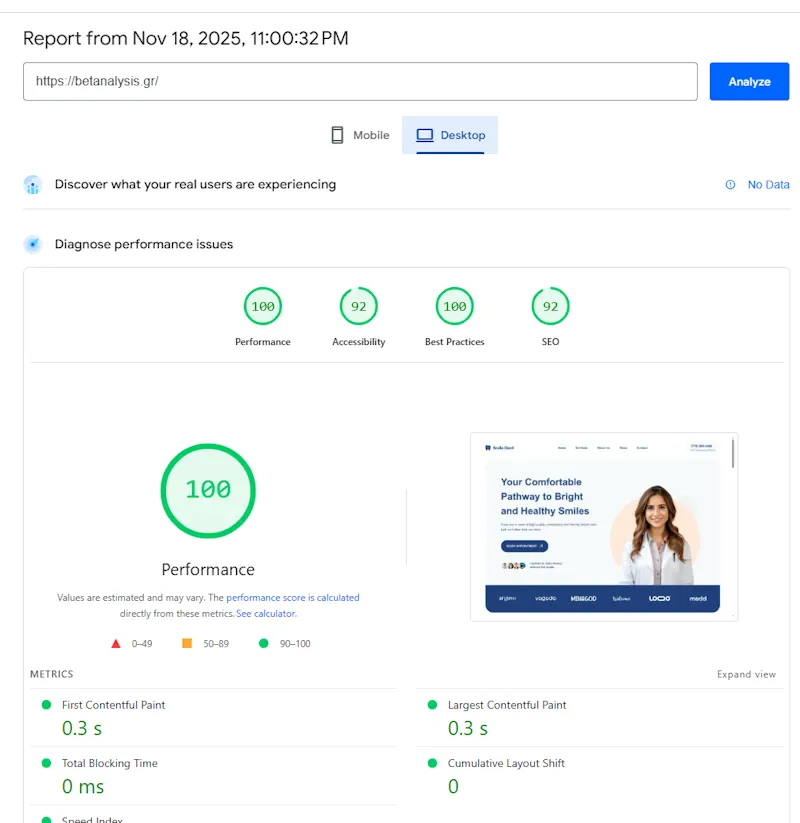Jump to SEO score gauge 92
The image size is (800, 823).
[550, 307]
